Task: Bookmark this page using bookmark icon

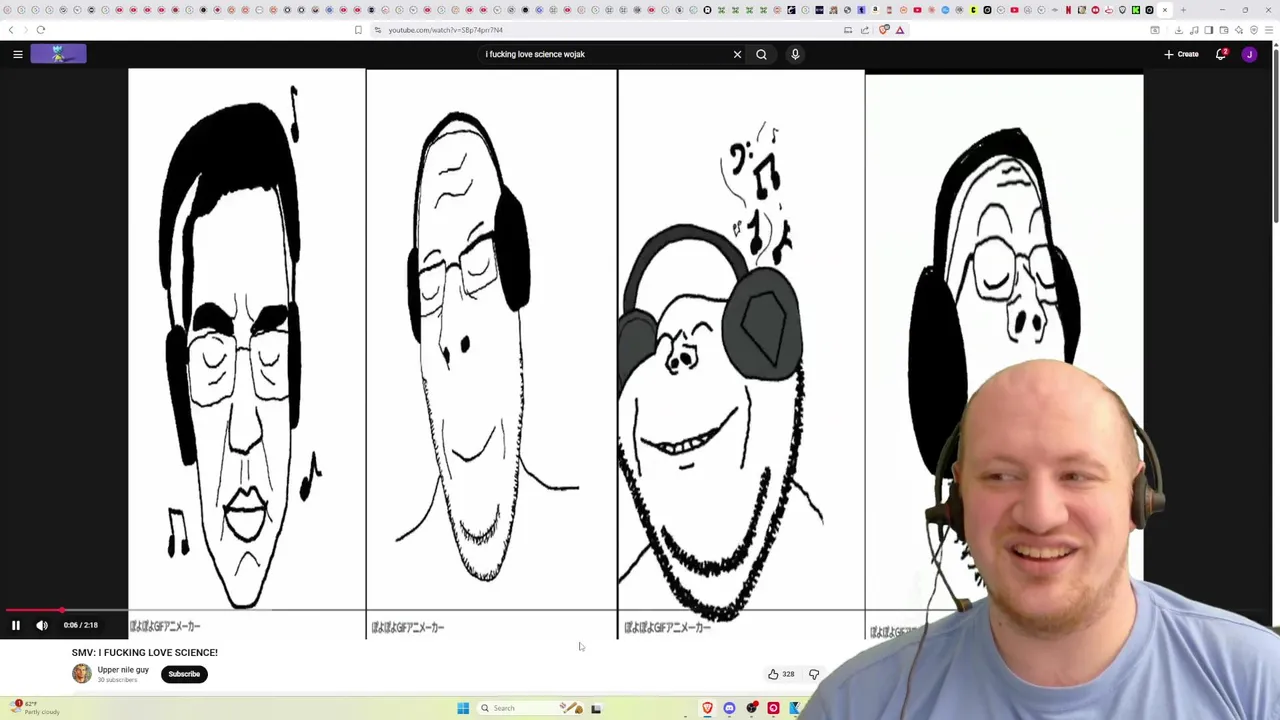Action: 358,30
